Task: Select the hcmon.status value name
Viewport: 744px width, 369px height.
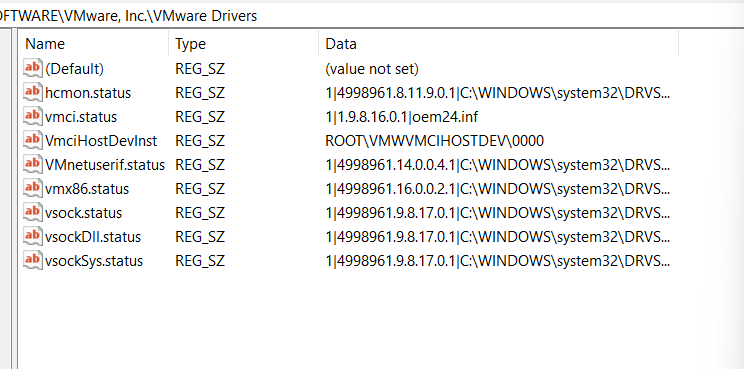Action: click(x=88, y=93)
